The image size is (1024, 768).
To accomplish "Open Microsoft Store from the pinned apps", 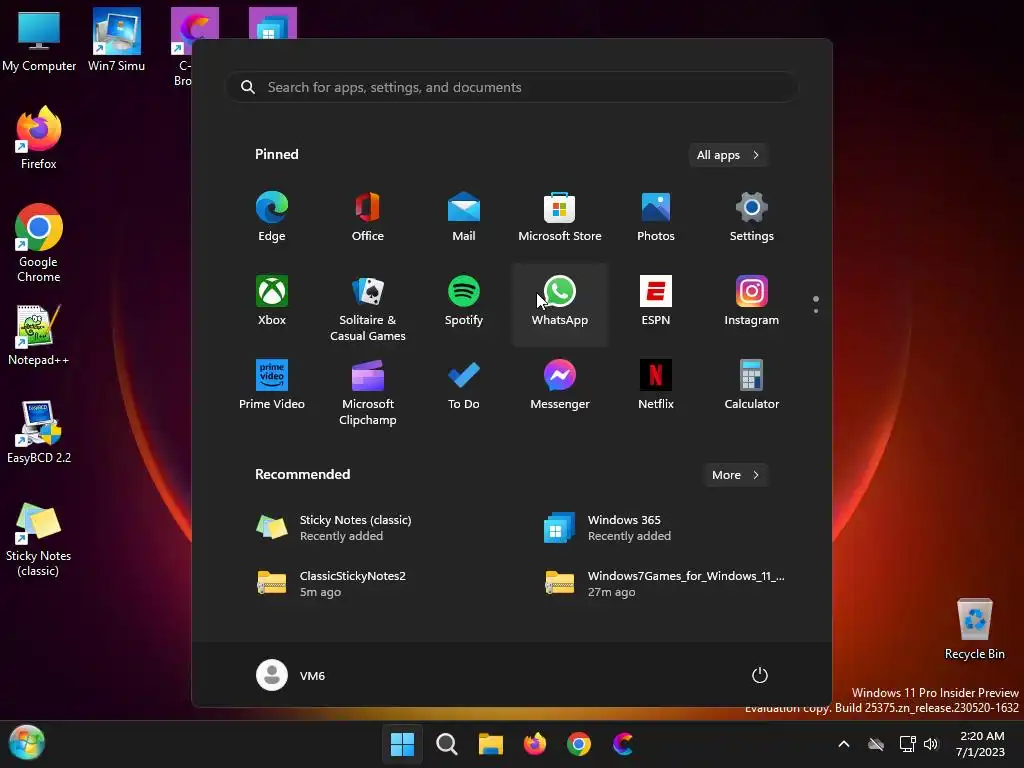I will (560, 217).
